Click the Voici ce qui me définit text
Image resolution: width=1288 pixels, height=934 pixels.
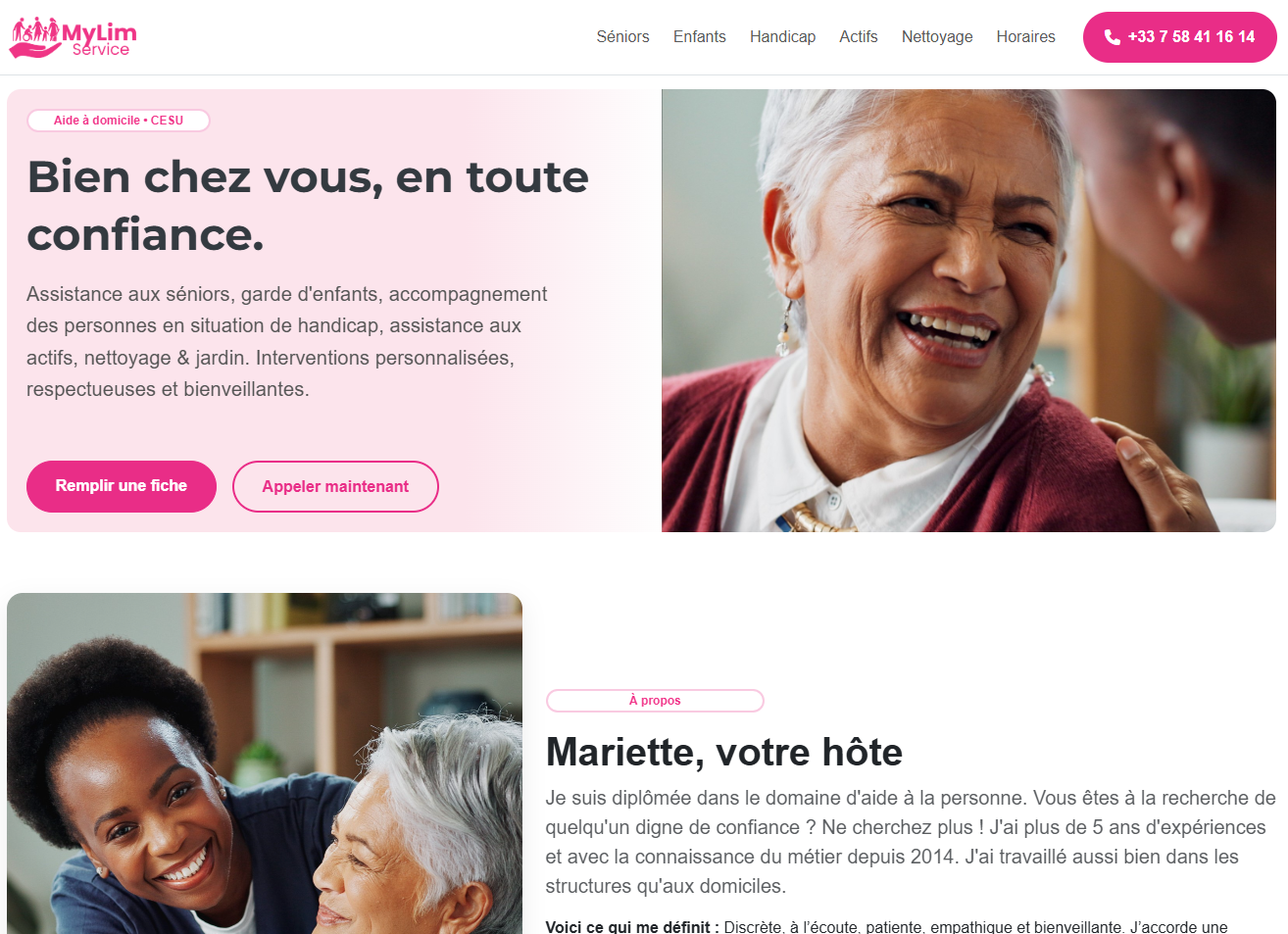[x=632, y=927]
